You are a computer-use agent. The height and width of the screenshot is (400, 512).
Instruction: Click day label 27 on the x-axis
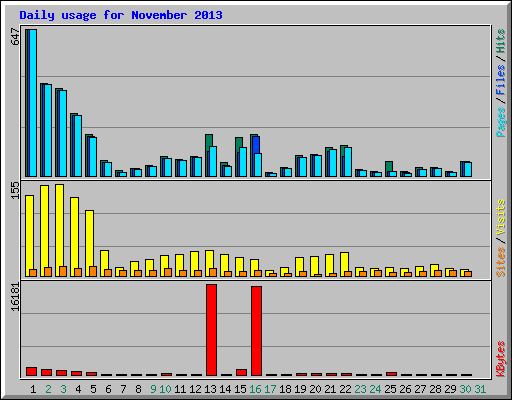pos(420,389)
